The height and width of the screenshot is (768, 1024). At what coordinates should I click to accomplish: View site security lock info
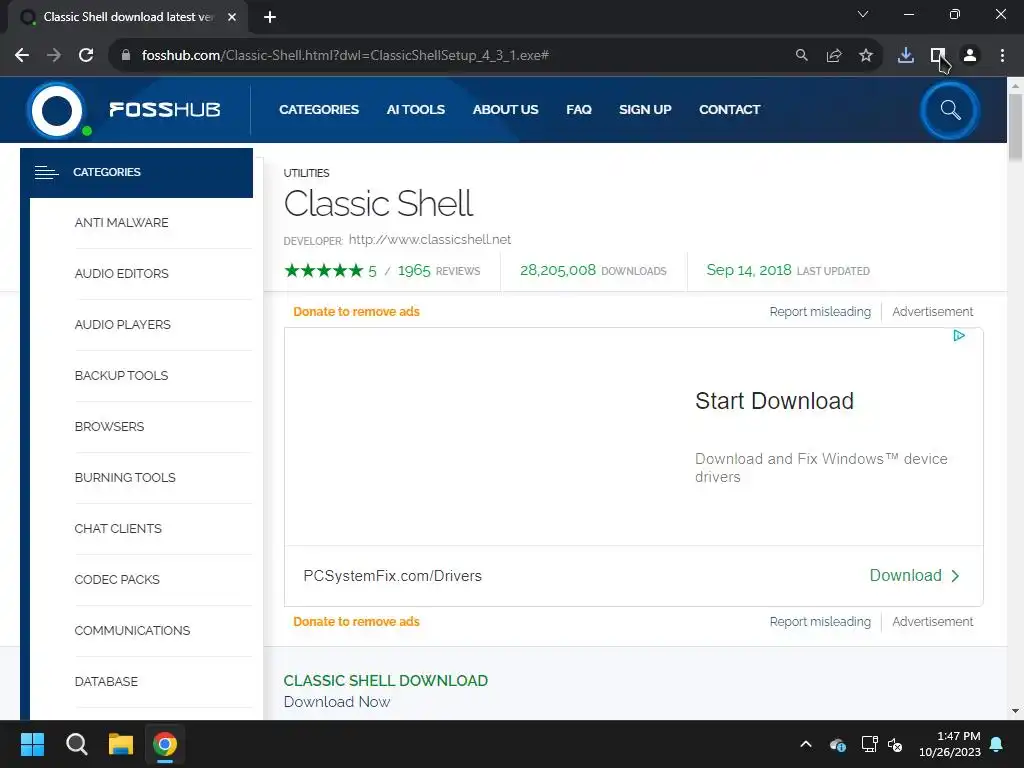tap(126, 56)
